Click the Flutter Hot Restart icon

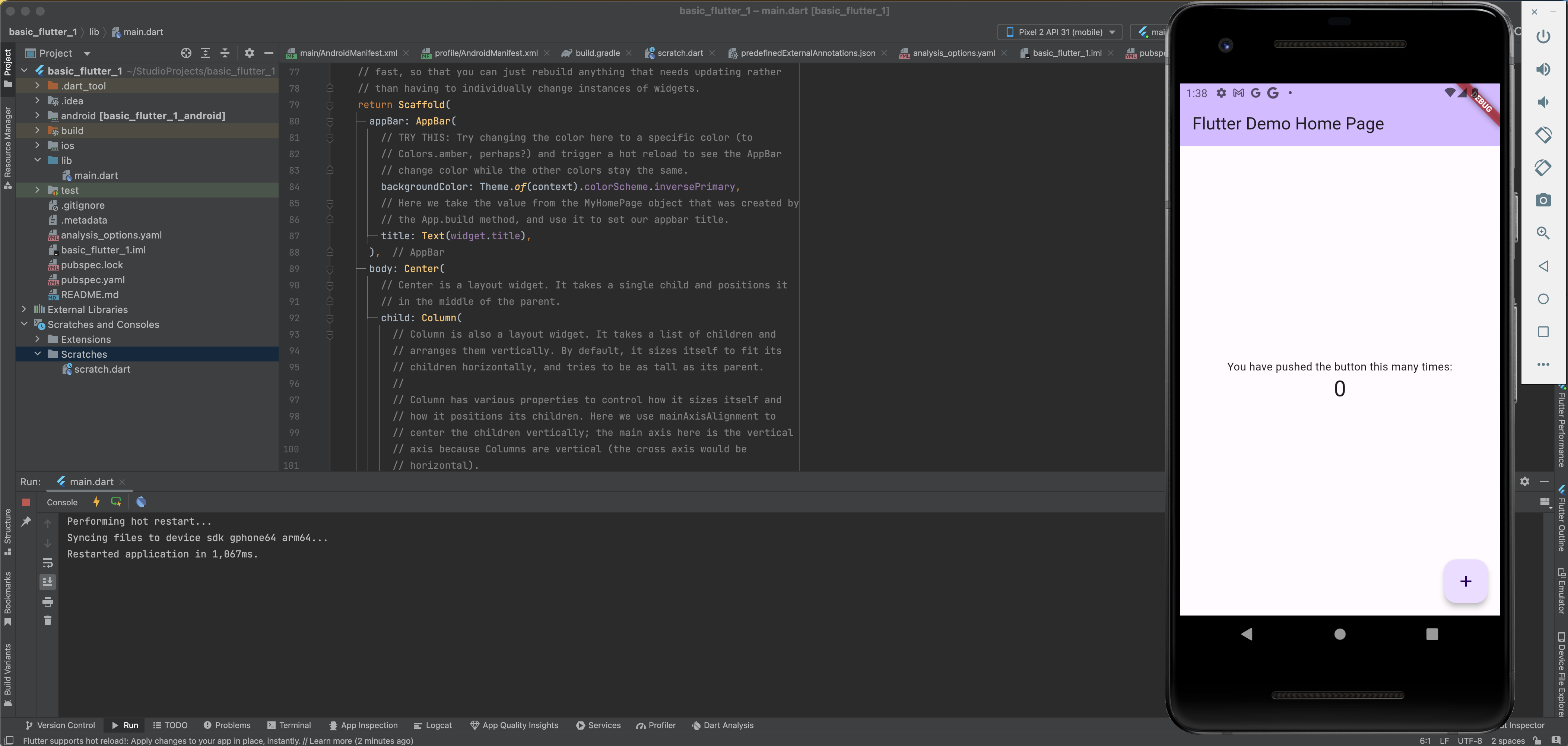tap(116, 502)
